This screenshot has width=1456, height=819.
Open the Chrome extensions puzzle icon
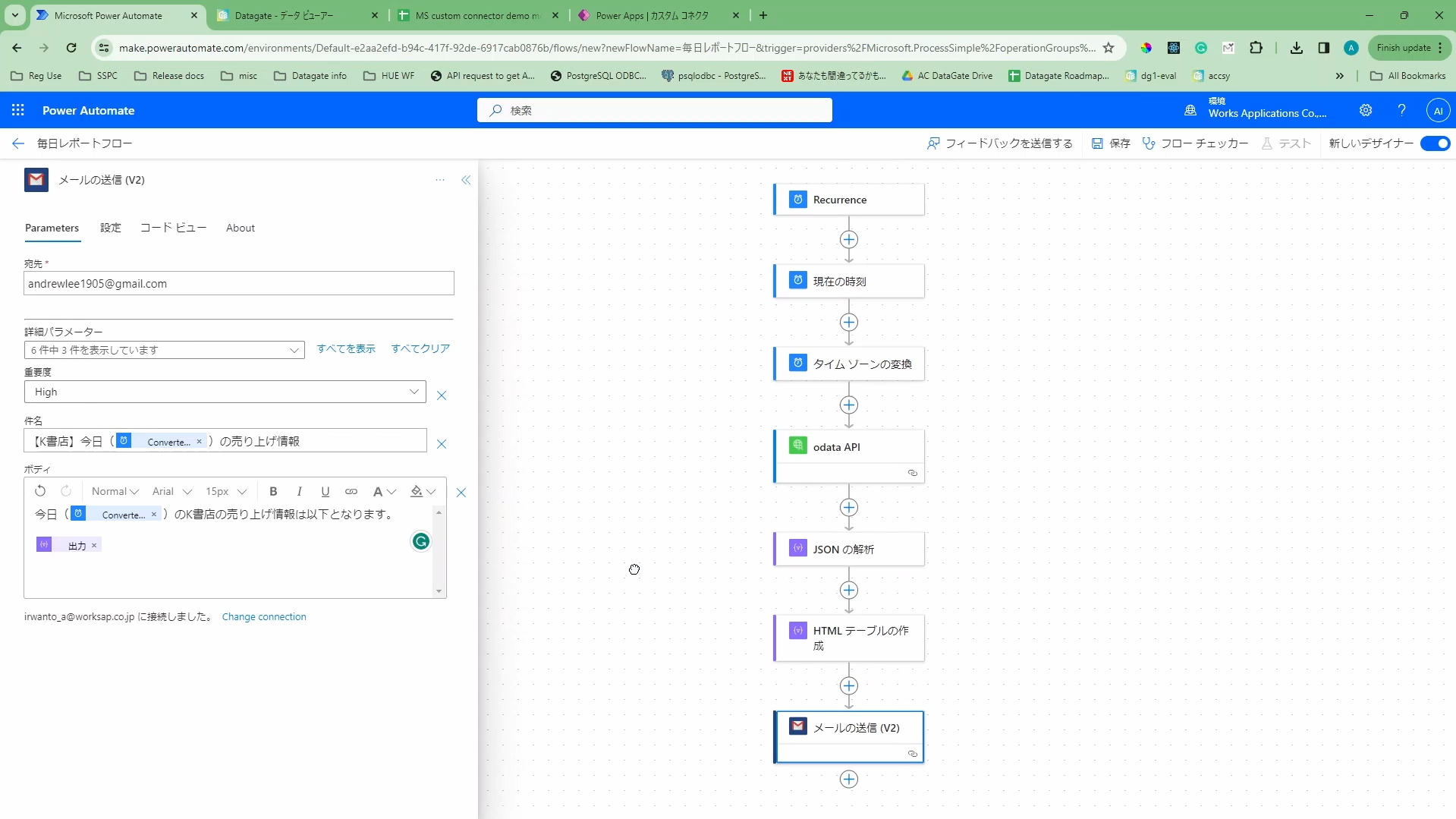(1256, 48)
